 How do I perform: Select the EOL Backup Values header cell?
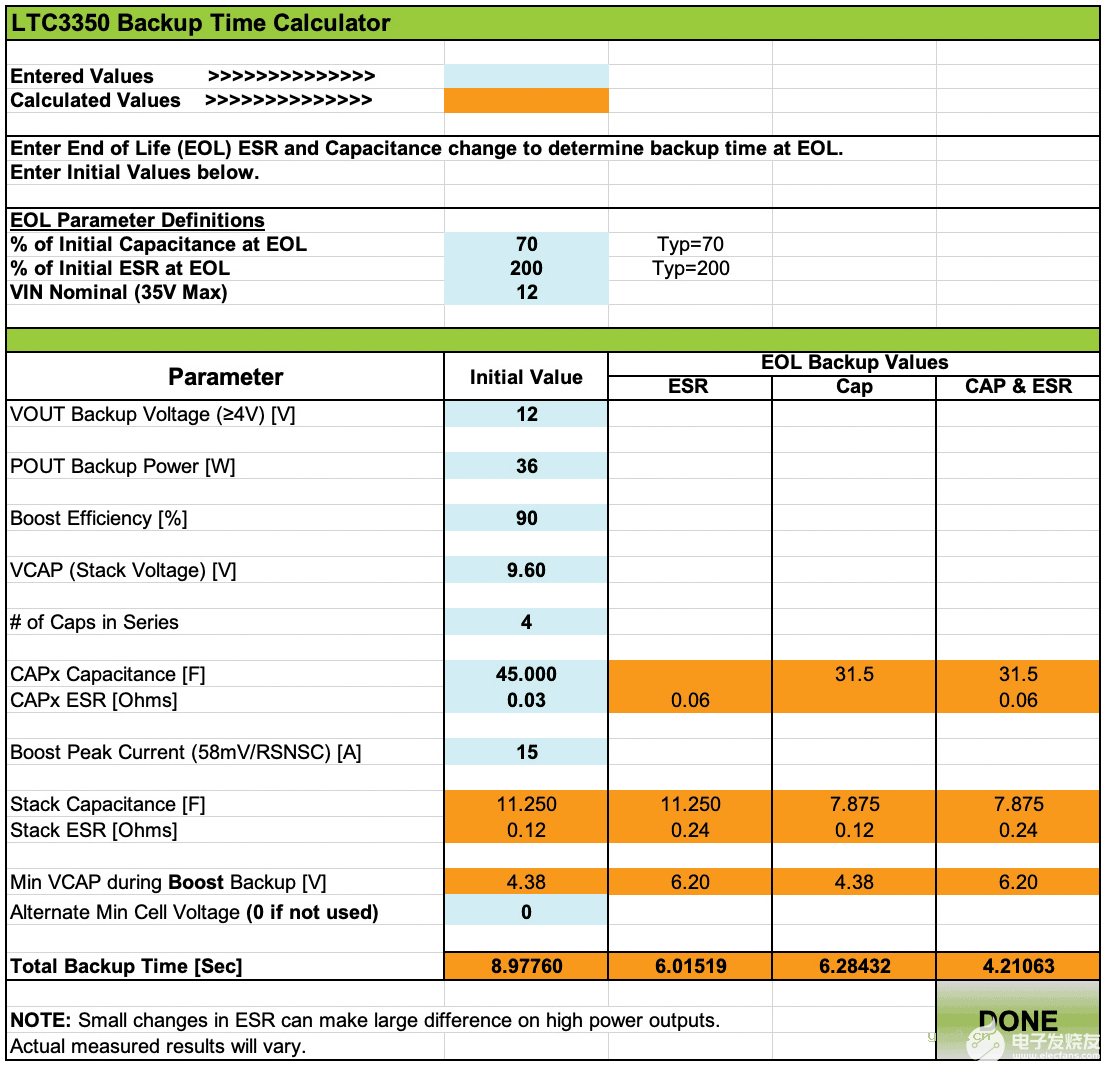(x=854, y=363)
